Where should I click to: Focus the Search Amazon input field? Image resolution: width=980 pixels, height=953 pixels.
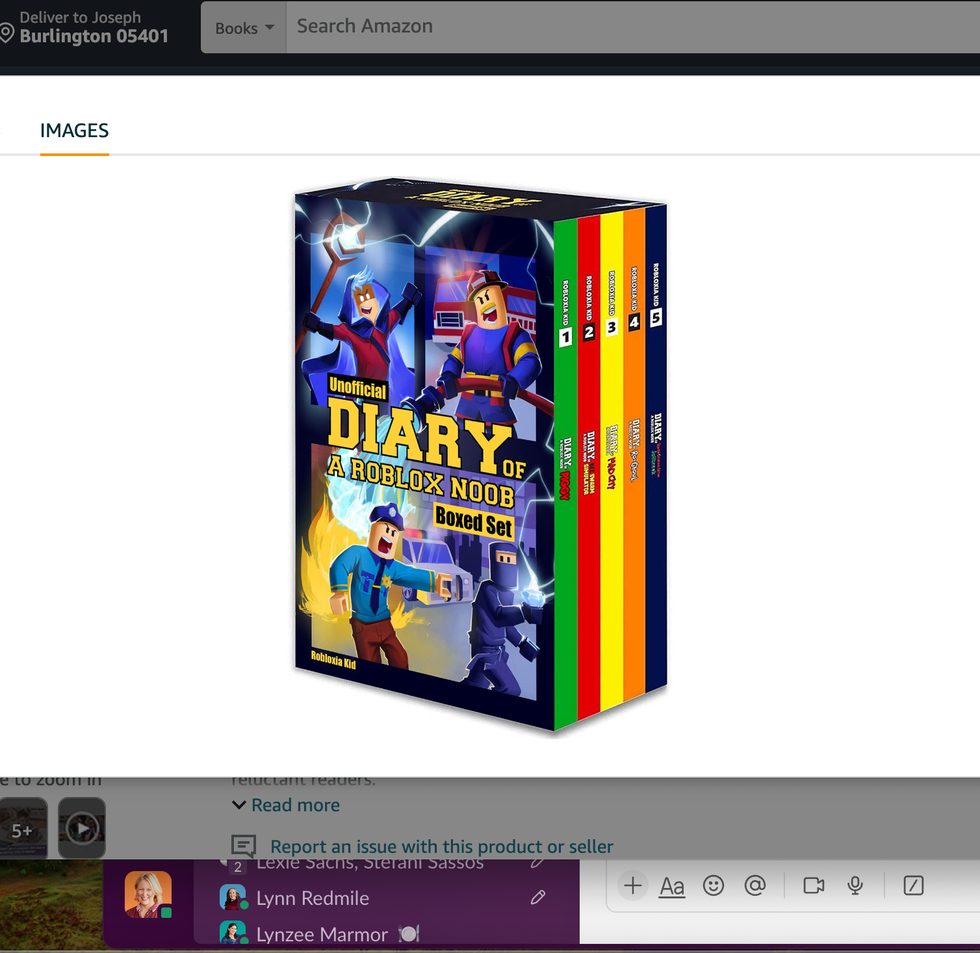(x=632, y=26)
